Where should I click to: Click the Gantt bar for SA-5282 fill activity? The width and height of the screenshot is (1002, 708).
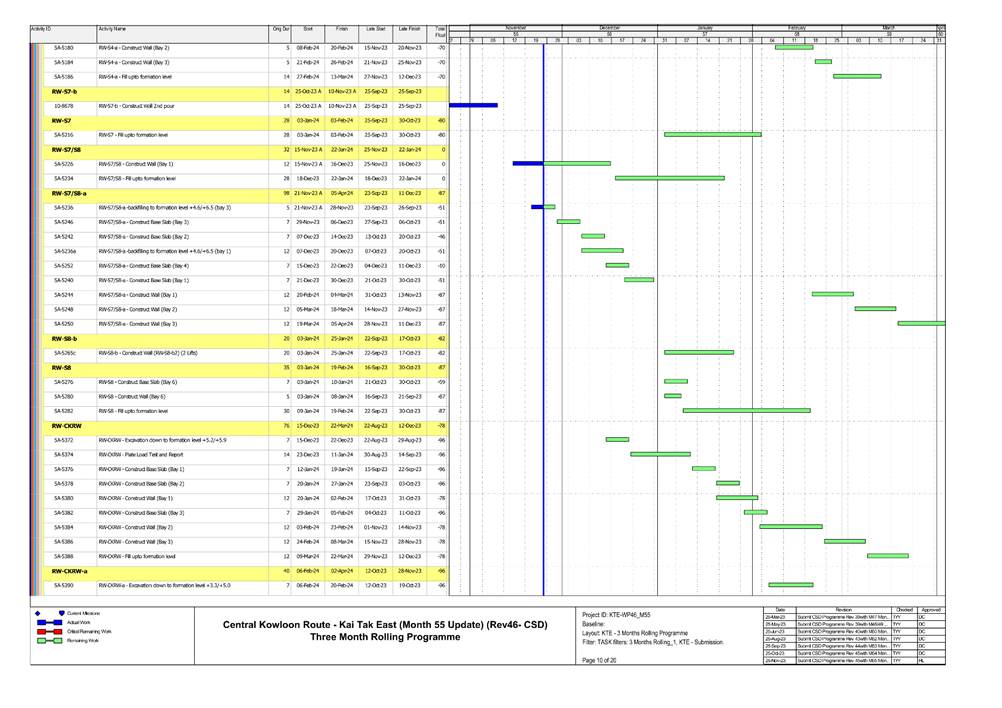coord(746,410)
